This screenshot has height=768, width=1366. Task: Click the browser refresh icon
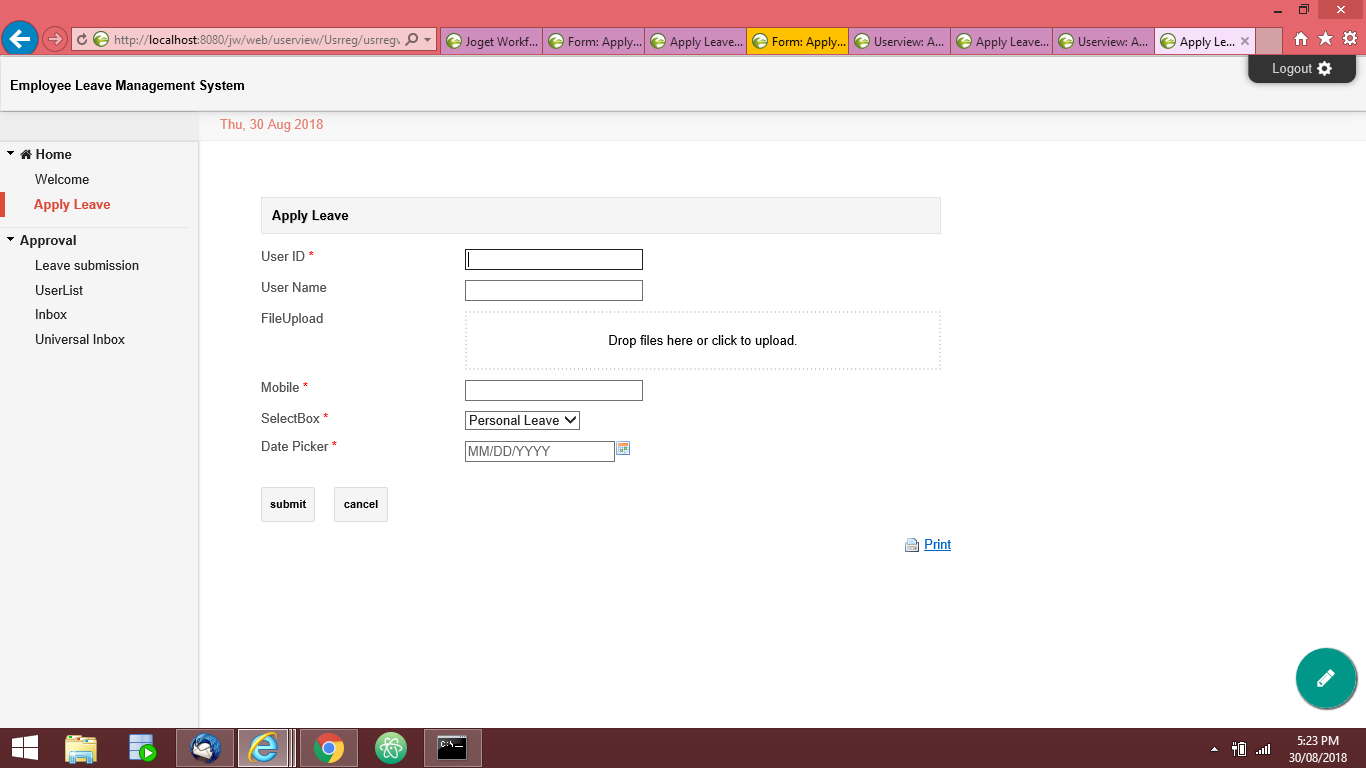click(x=82, y=40)
